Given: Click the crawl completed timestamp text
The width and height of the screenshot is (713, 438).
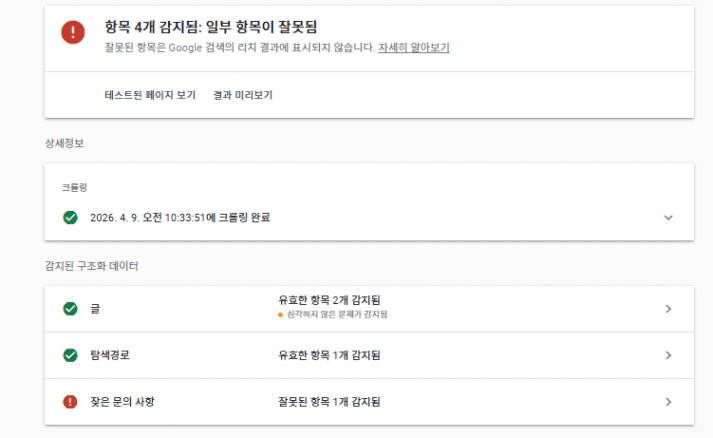Looking at the screenshot, I should (x=181, y=217).
